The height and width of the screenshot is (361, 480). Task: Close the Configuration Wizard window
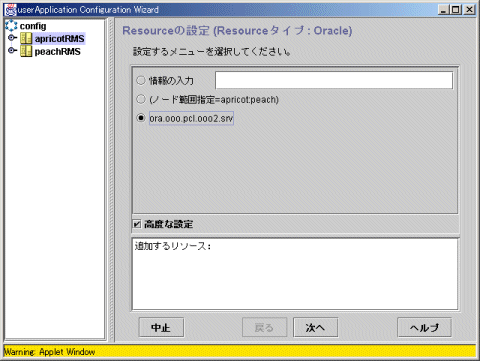coord(469,10)
